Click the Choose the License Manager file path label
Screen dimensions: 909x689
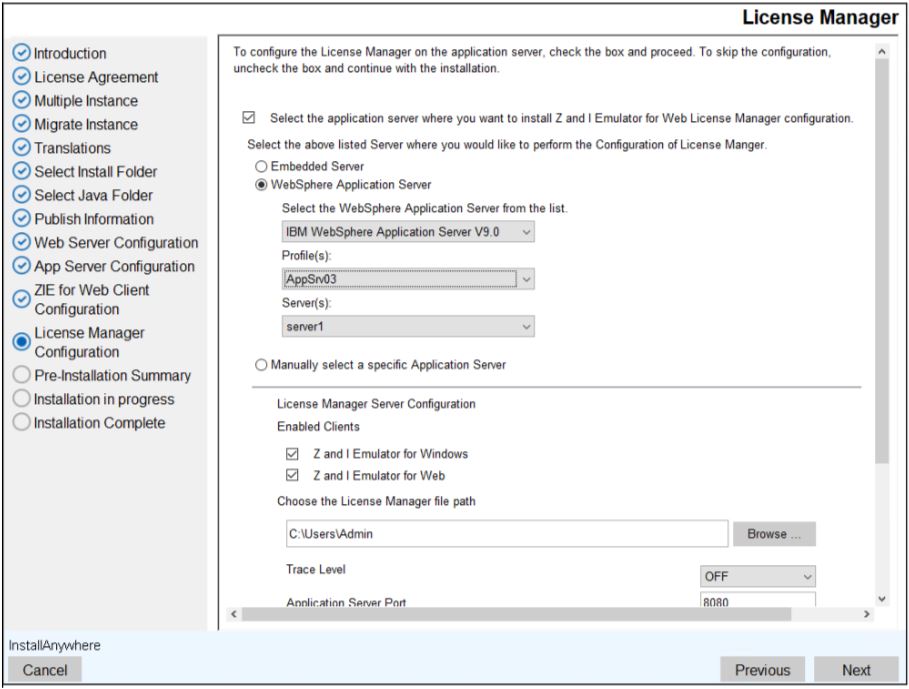(376, 501)
